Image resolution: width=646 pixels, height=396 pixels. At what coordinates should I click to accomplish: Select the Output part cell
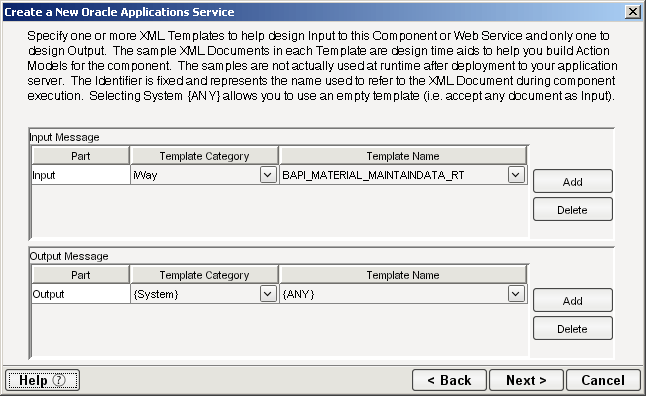tap(81, 294)
